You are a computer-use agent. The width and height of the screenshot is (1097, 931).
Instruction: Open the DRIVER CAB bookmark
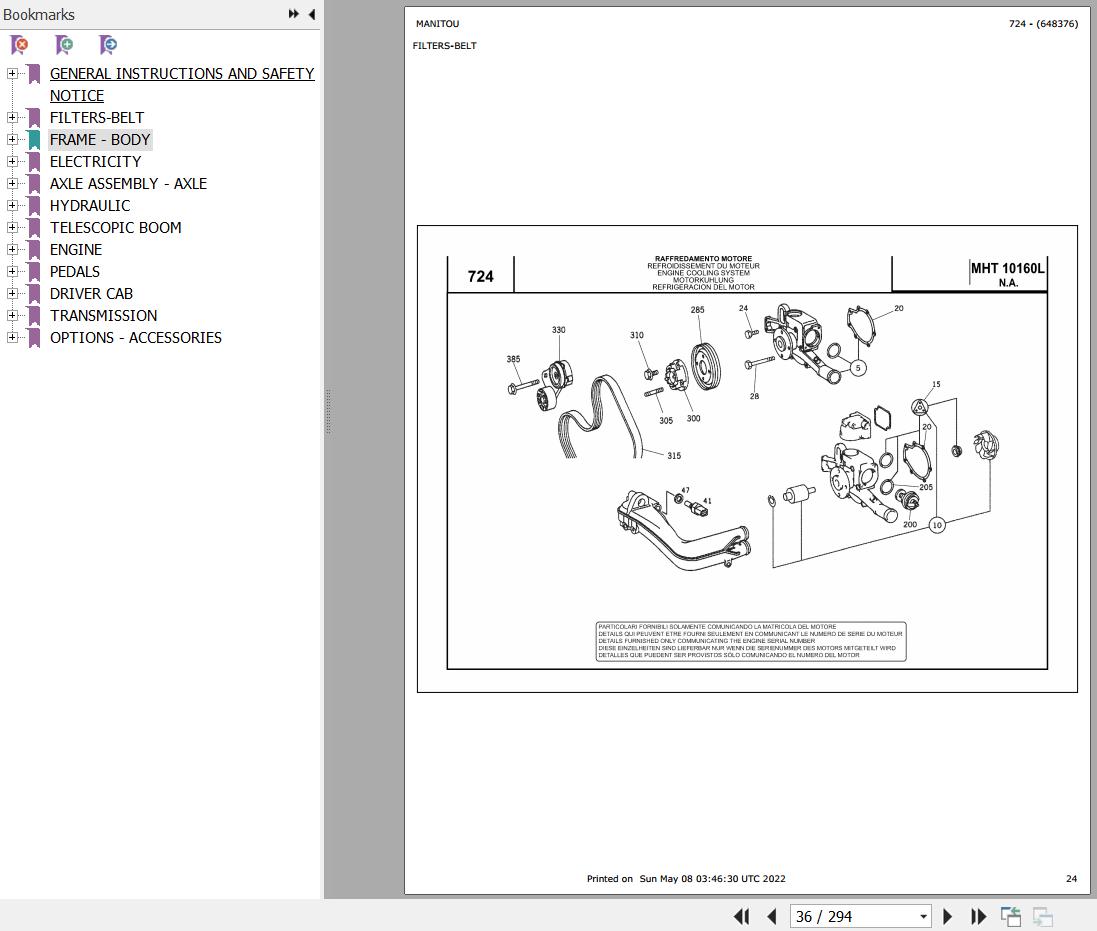(91, 294)
